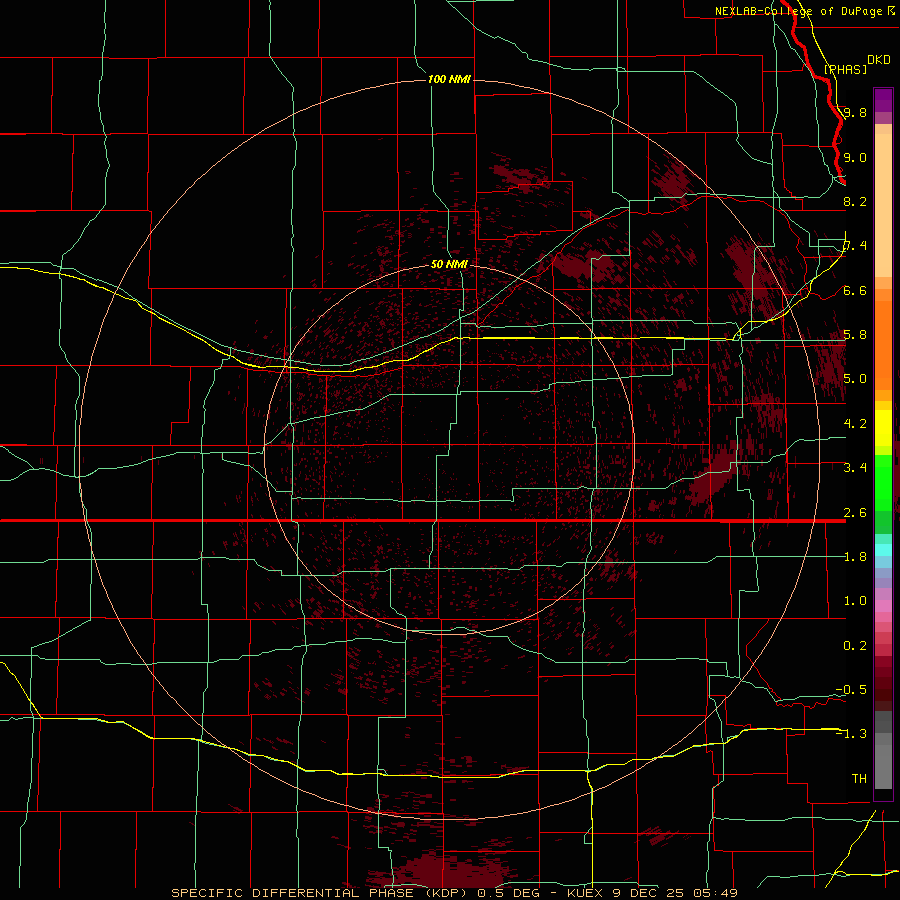The image size is (900, 900).
Task: Click the 4.2 scale value
Action: (855, 424)
